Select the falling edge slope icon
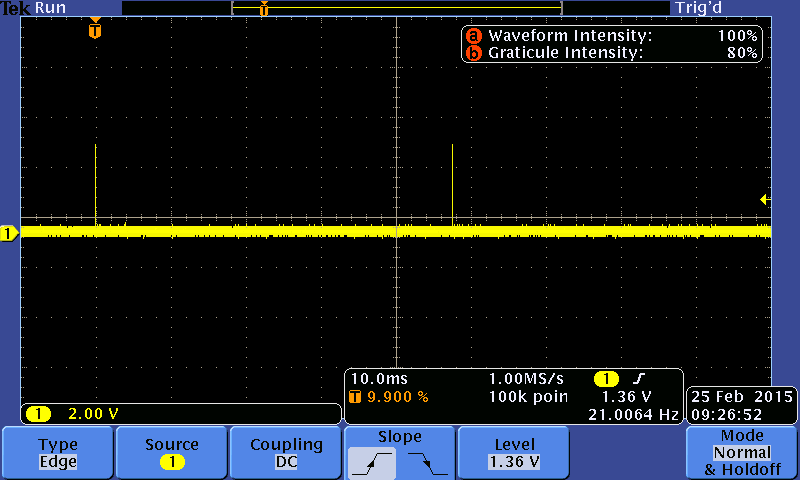The height and width of the screenshot is (480, 800). pyautogui.click(x=428, y=463)
